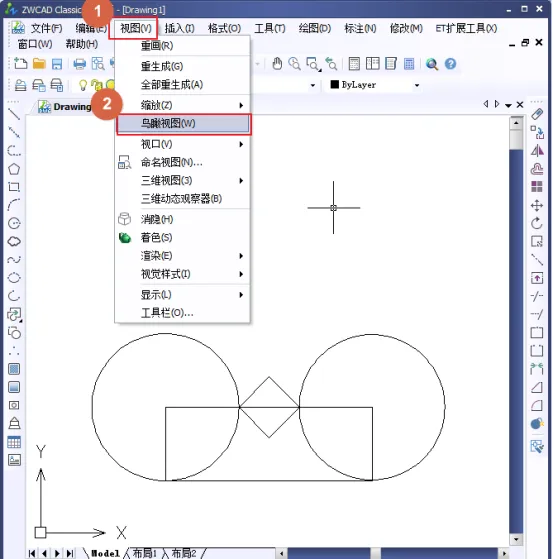Viewport: 554px width, 559px height.
Task: Select the Rectangle draw tool
Action: click(x=14, y=187)
